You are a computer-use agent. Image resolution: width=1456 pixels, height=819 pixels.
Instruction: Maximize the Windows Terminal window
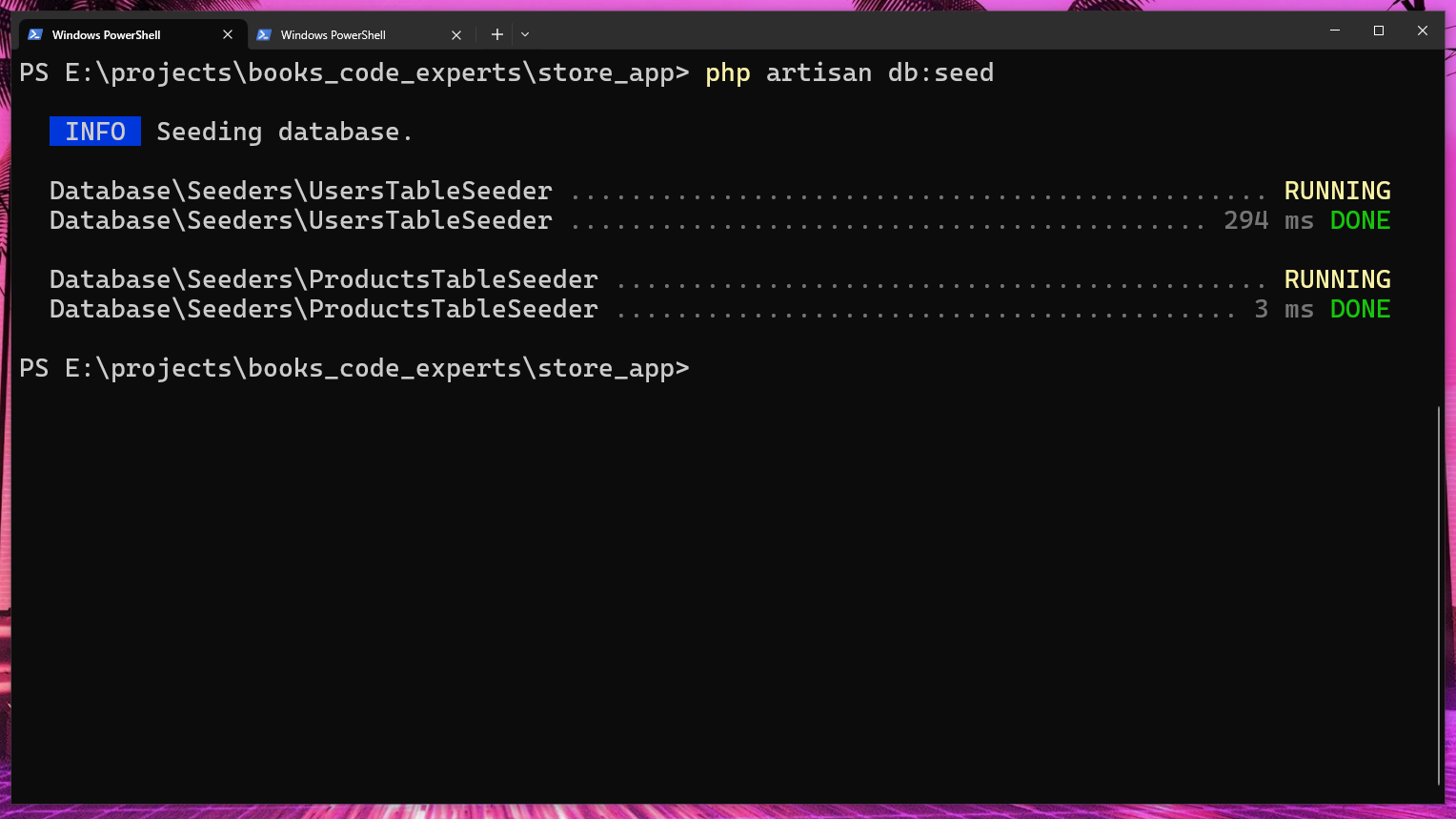(1379, 31)
